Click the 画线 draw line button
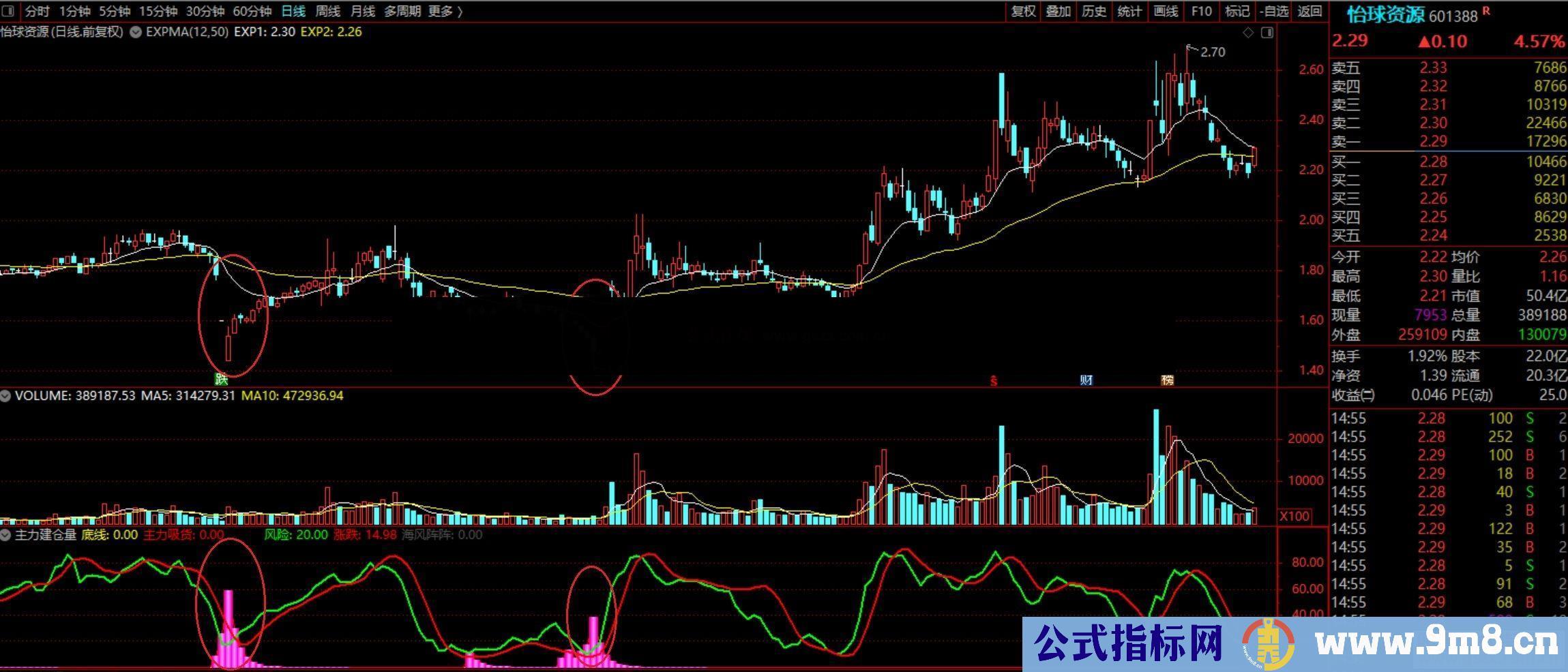Viewport: 1568px width, 672px height. click(1166, 11)
